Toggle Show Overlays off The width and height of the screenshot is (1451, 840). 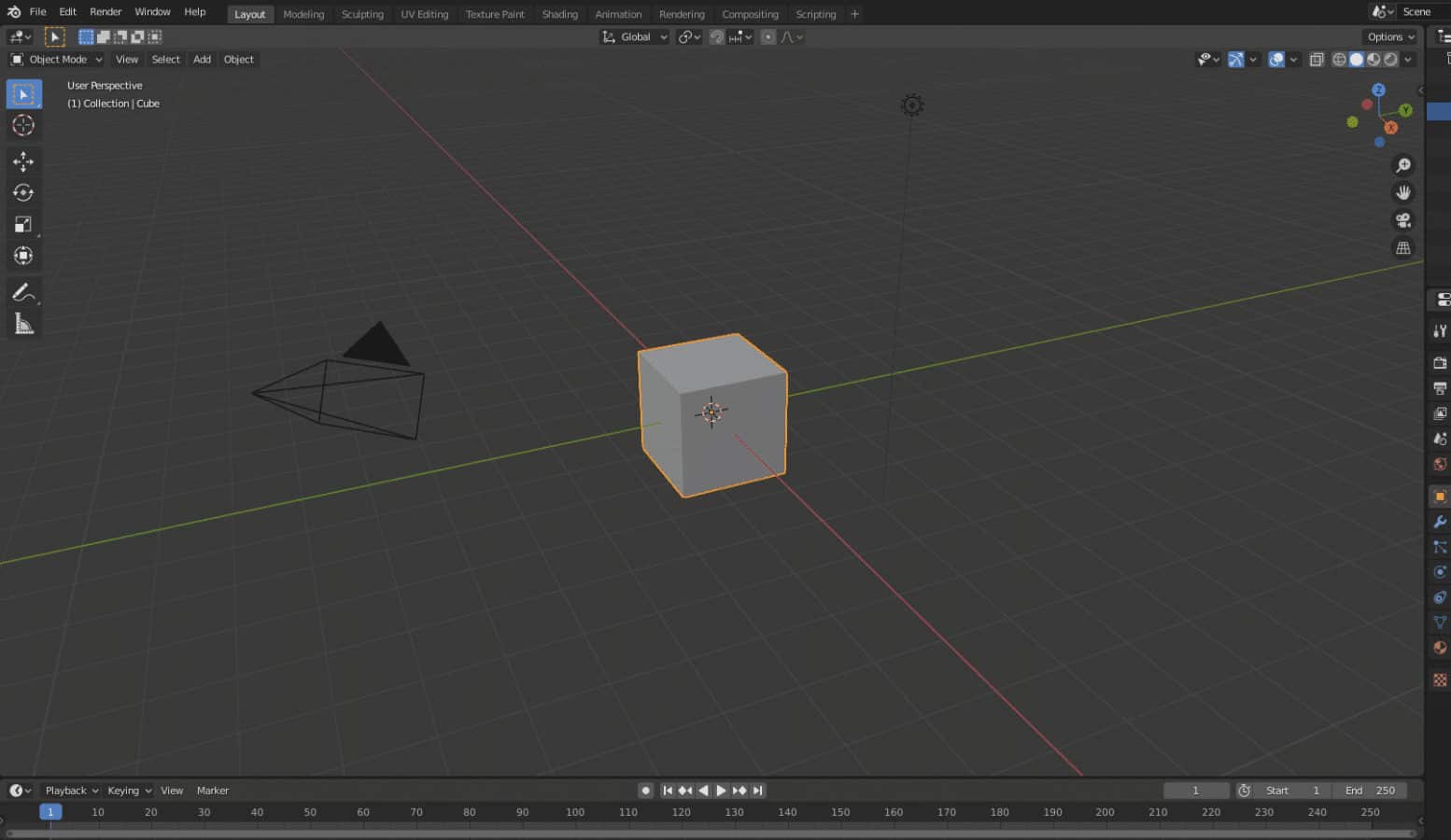pos(1277,59)
